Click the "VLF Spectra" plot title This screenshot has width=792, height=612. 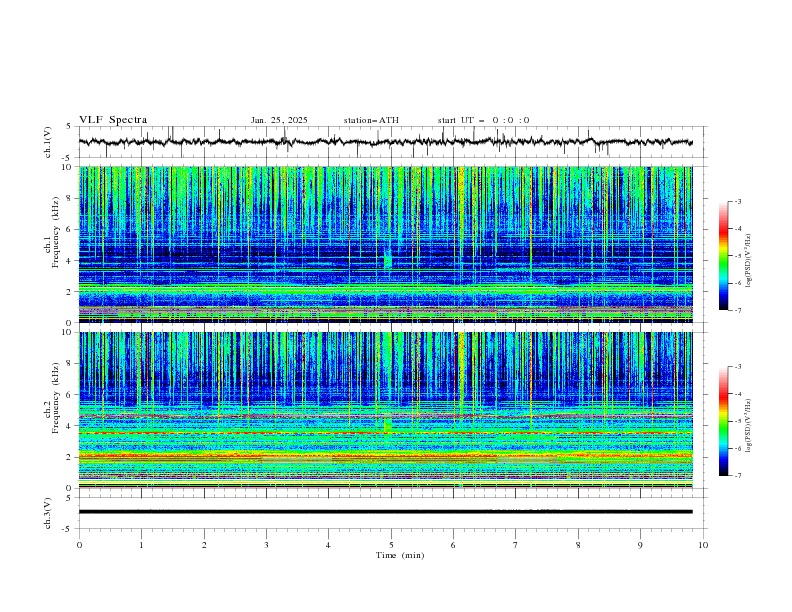point(113,120)
